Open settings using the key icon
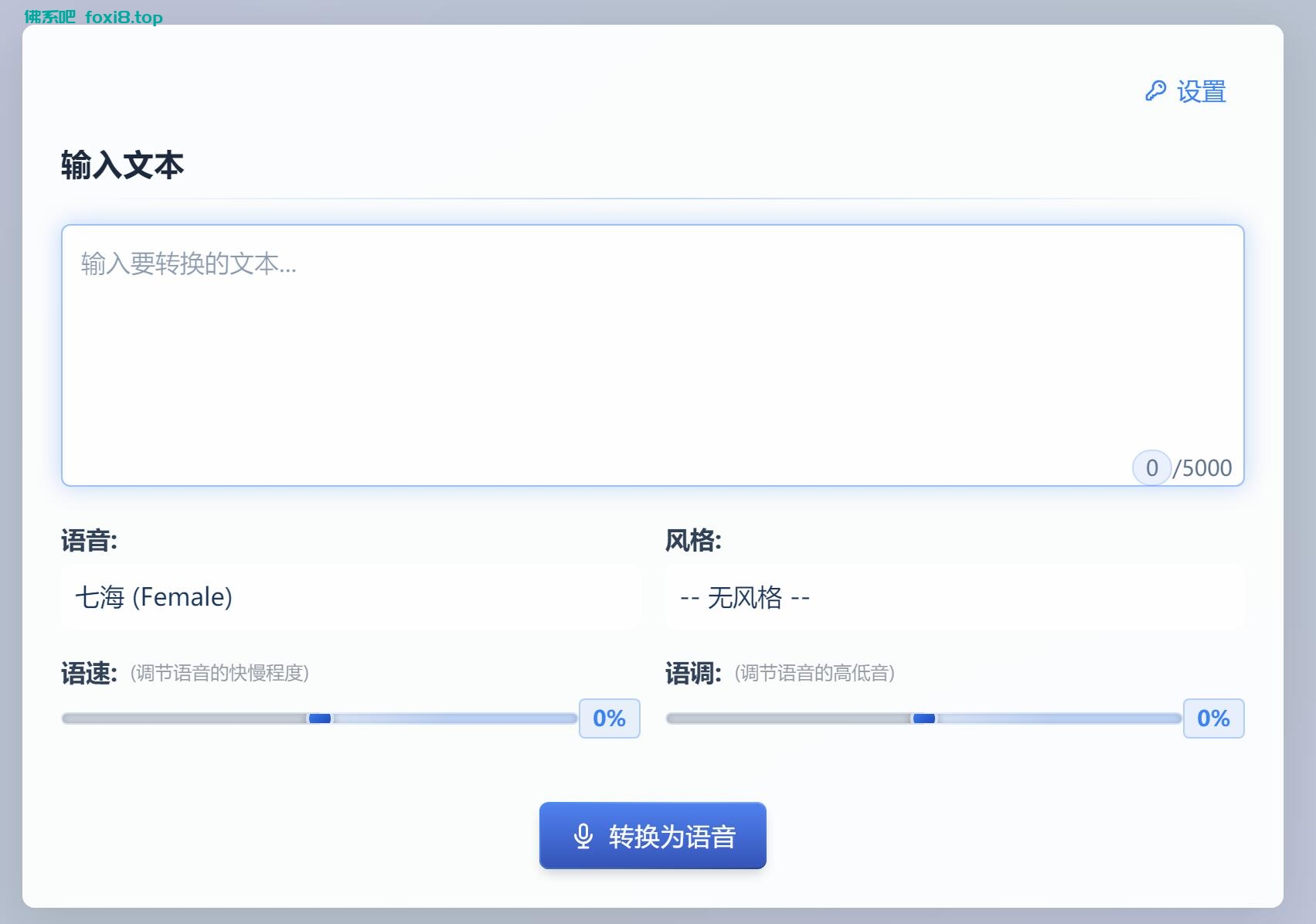The image size is (1316, 924). tap(1155, 90)
